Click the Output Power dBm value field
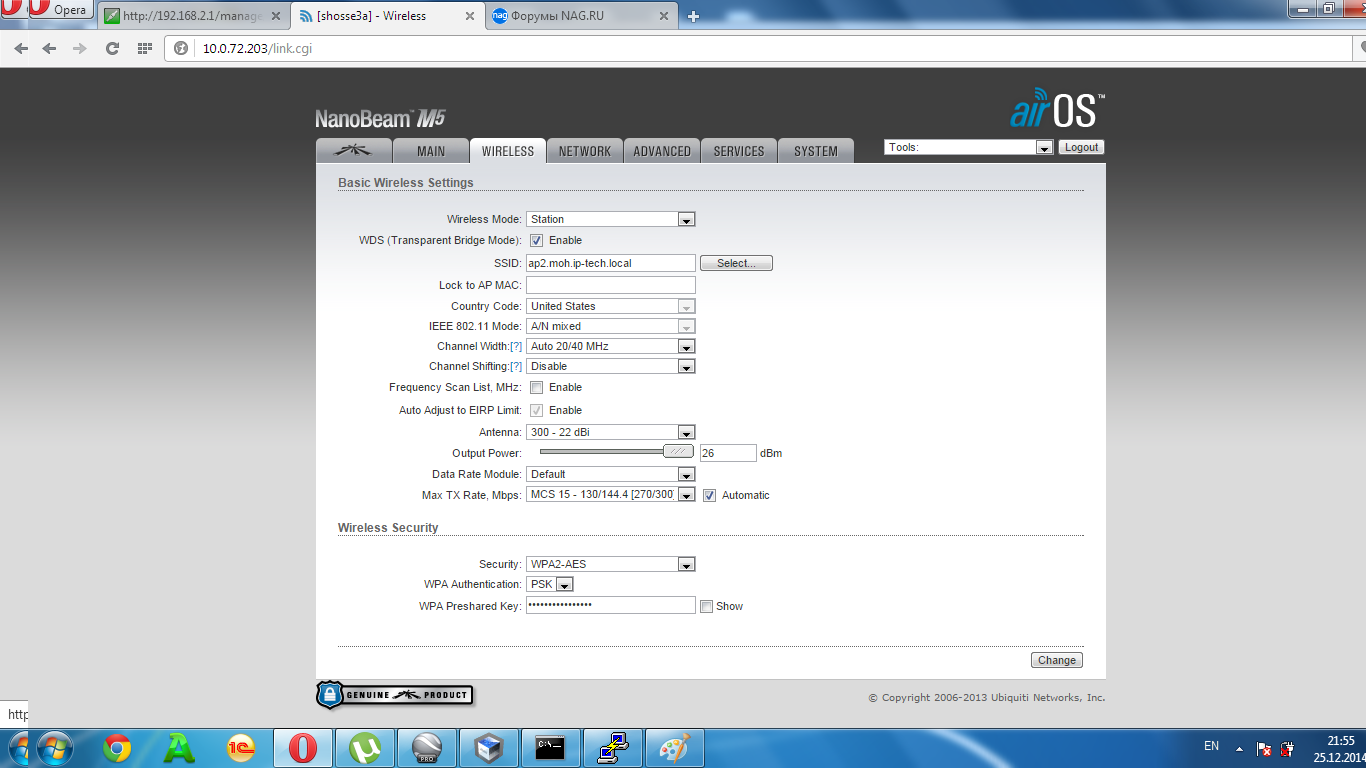Image resolution: width=1366 pixels, height=768 pixels. (728, 453)
